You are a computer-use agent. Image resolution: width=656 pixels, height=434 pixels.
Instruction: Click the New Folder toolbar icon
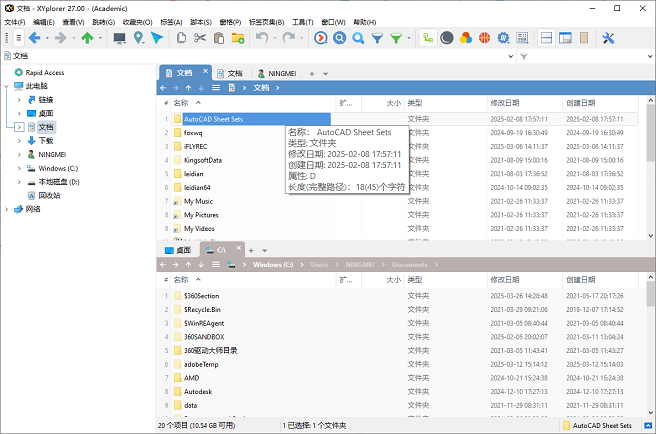click(x=238, y=38)
